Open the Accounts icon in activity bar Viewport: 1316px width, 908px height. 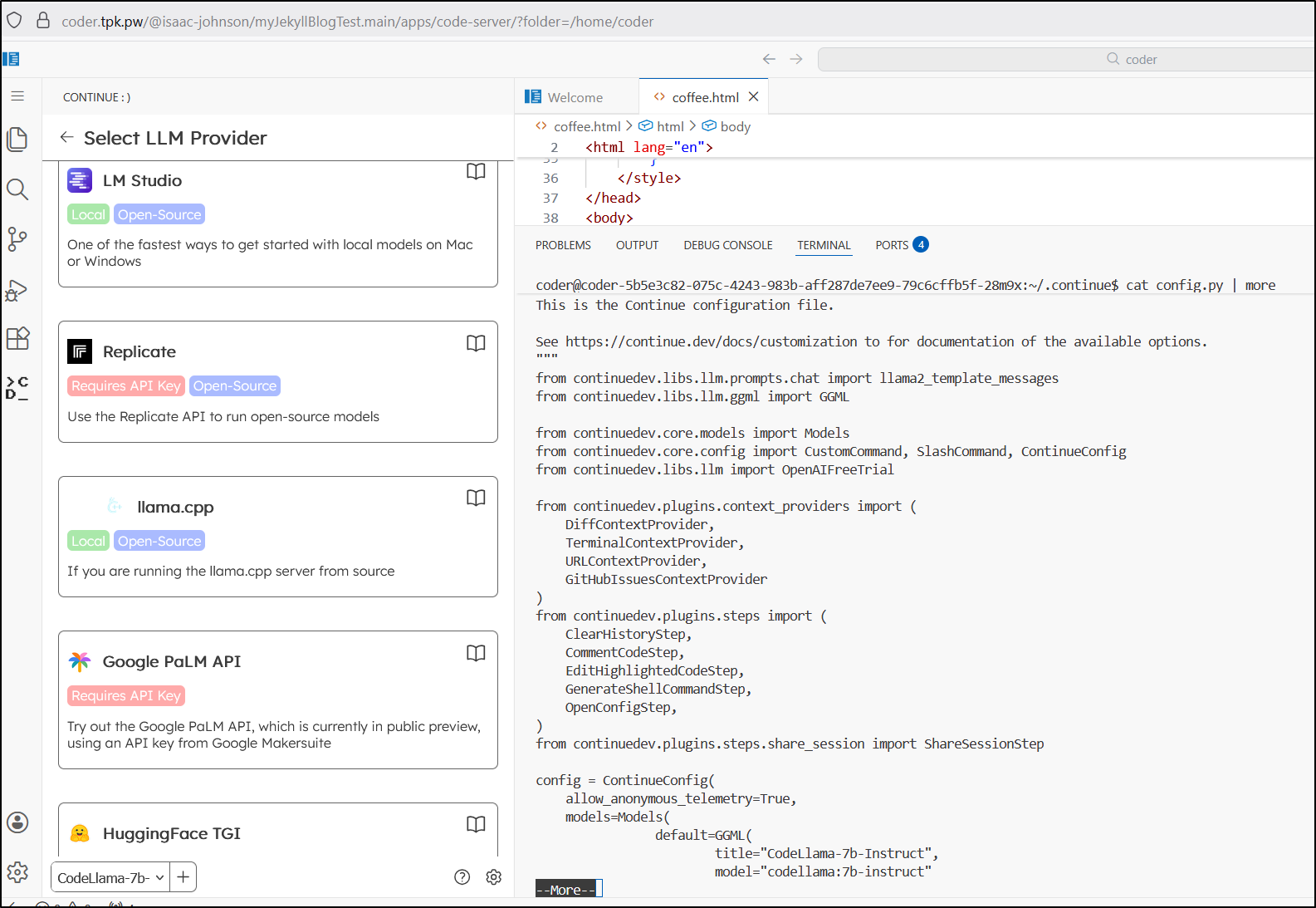[x=17, y=822]
